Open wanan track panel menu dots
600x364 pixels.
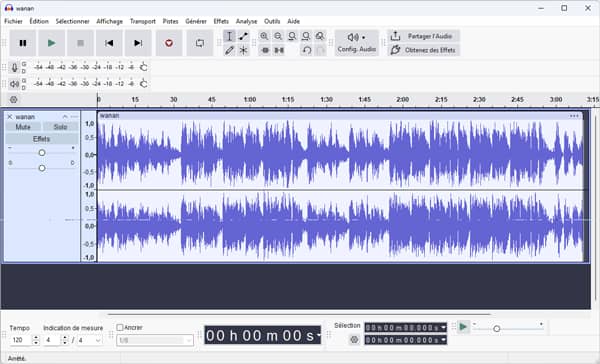(x=74, y=117)
